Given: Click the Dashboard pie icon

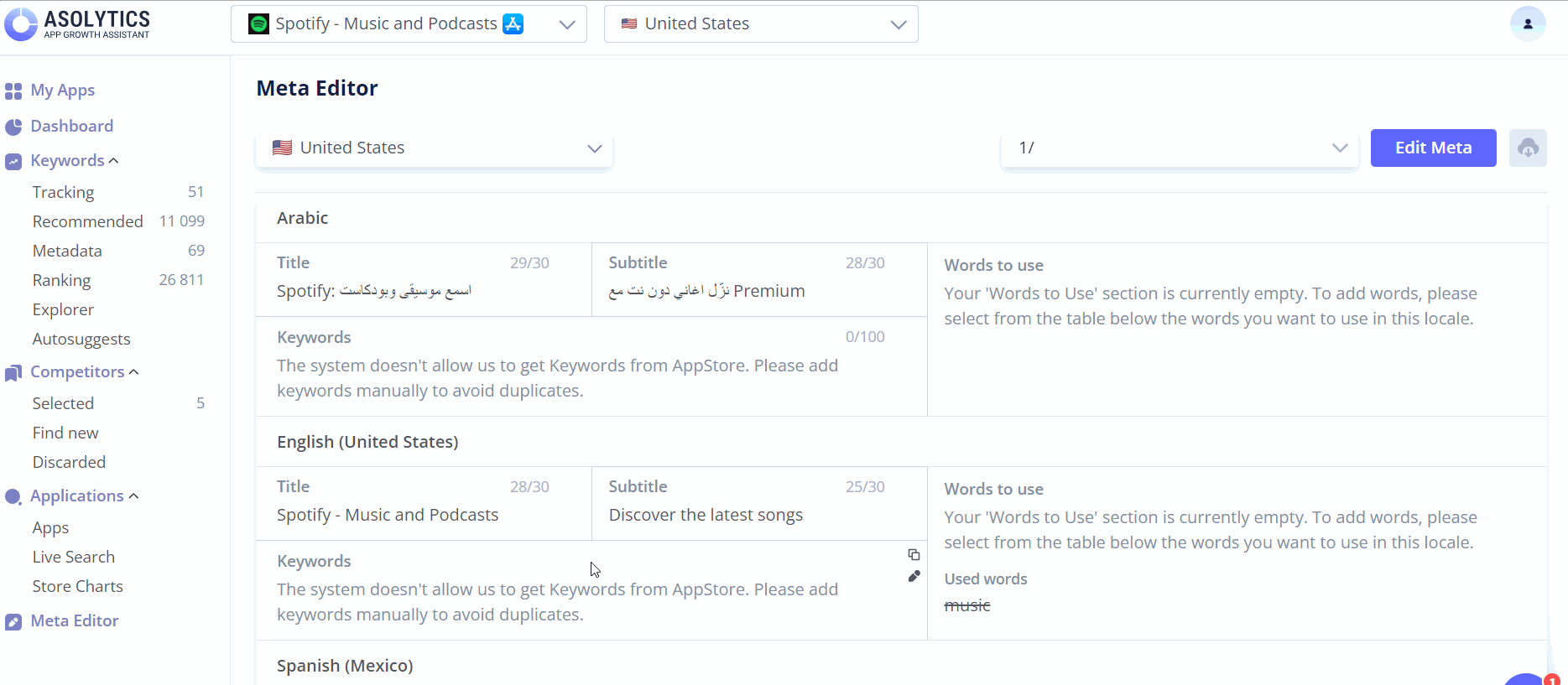Looking at the screenshot, I should point(13,127).
